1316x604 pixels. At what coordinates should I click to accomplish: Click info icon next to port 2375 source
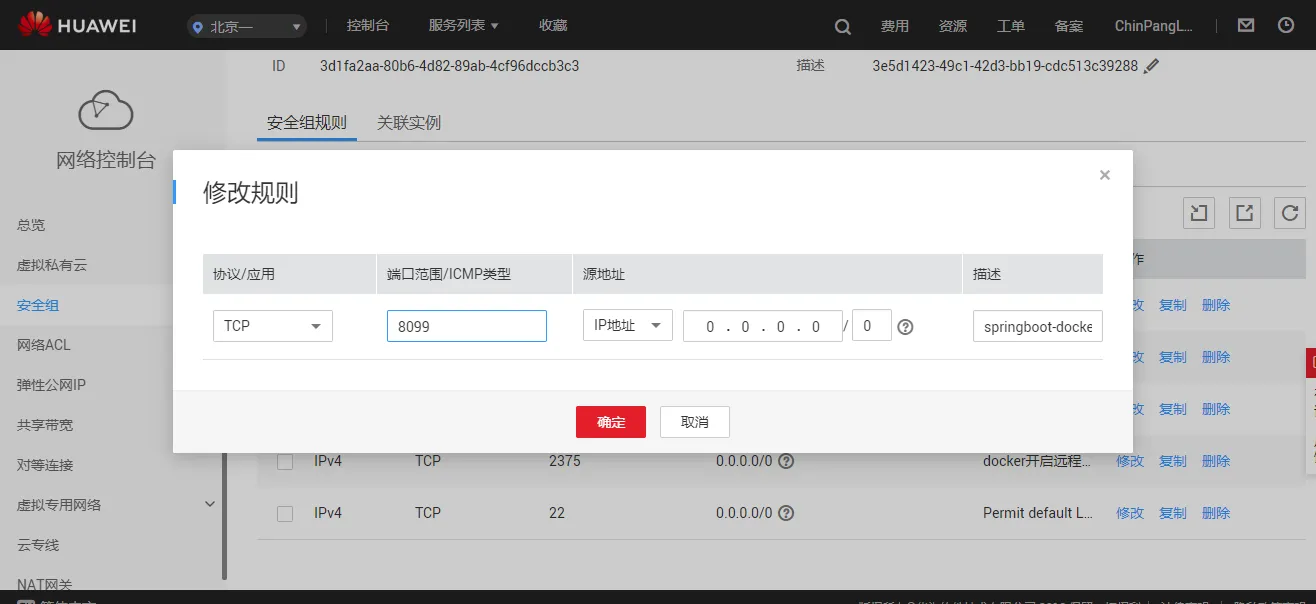(x=786, y=461)
